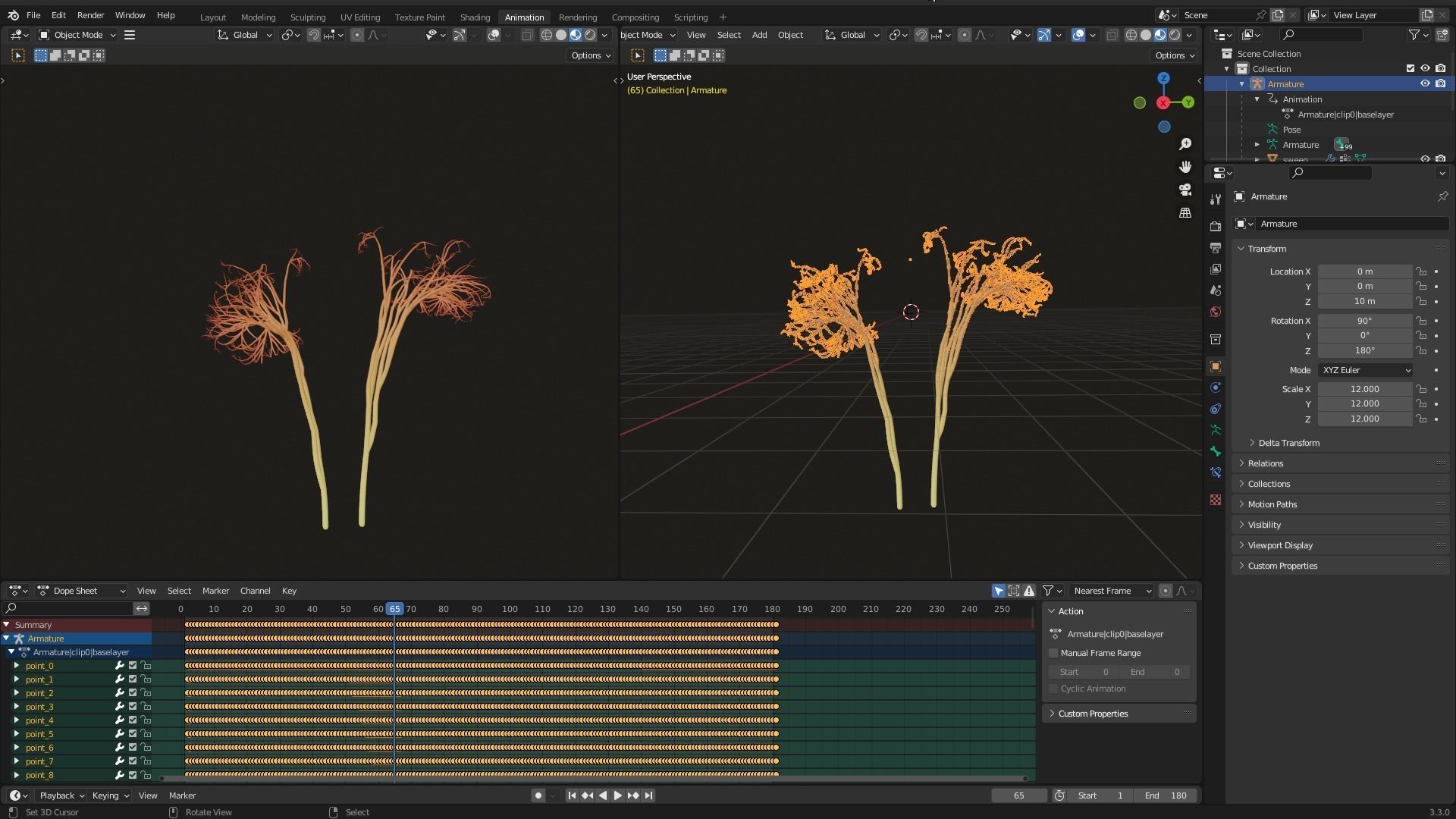This screenshot has width=1456, height=819.
Task: Click the hand pan view icon
Action: (x=1185, y=167)
